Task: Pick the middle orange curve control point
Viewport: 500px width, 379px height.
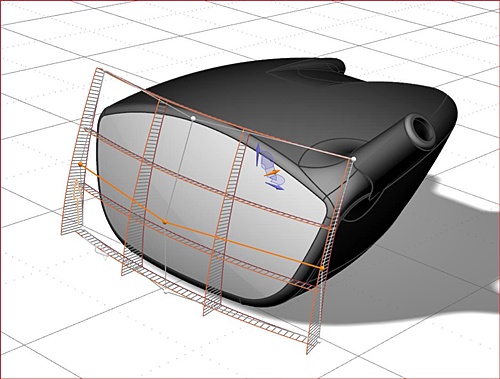Action: point(165,222)
